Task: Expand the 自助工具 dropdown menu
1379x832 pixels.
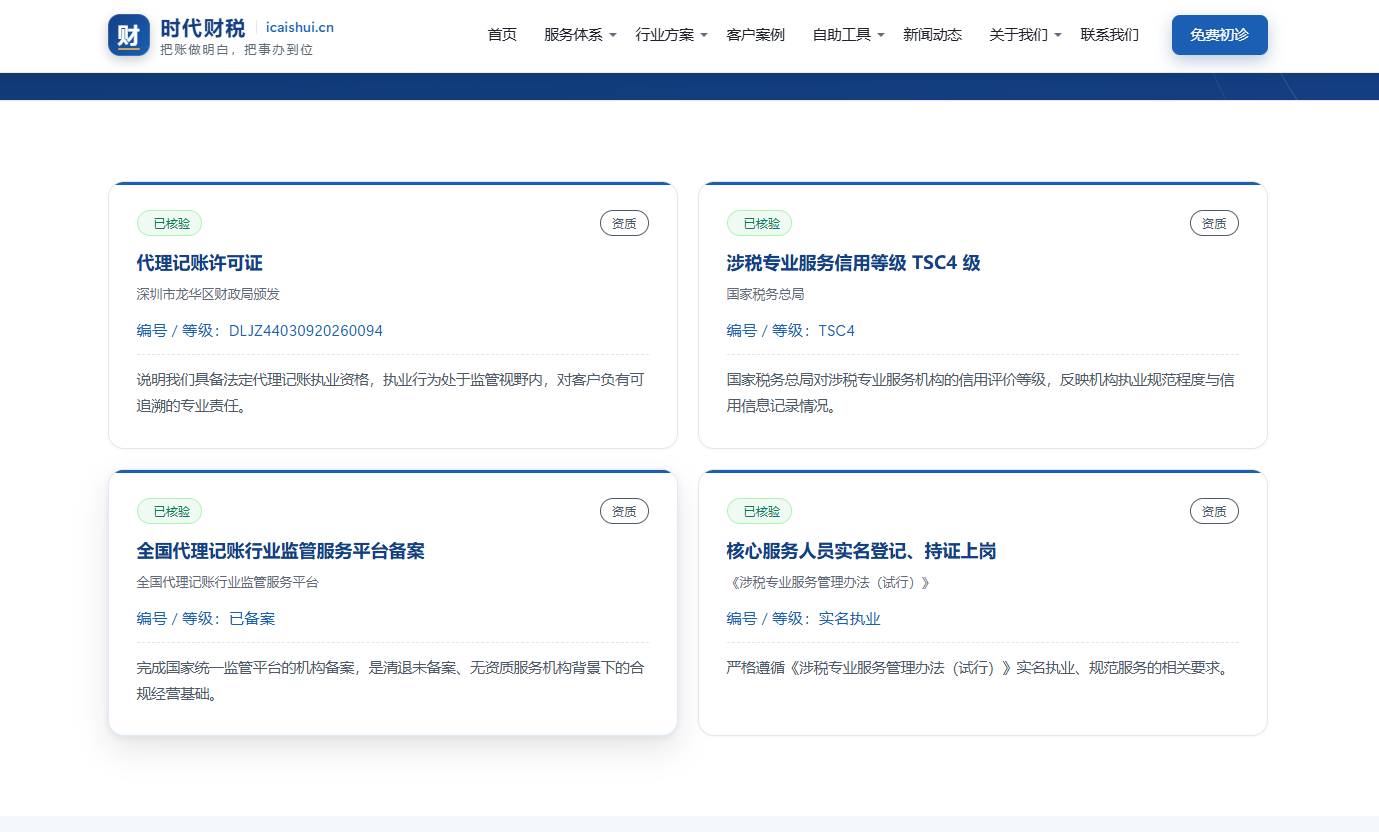Action: [x=848, y=35]
